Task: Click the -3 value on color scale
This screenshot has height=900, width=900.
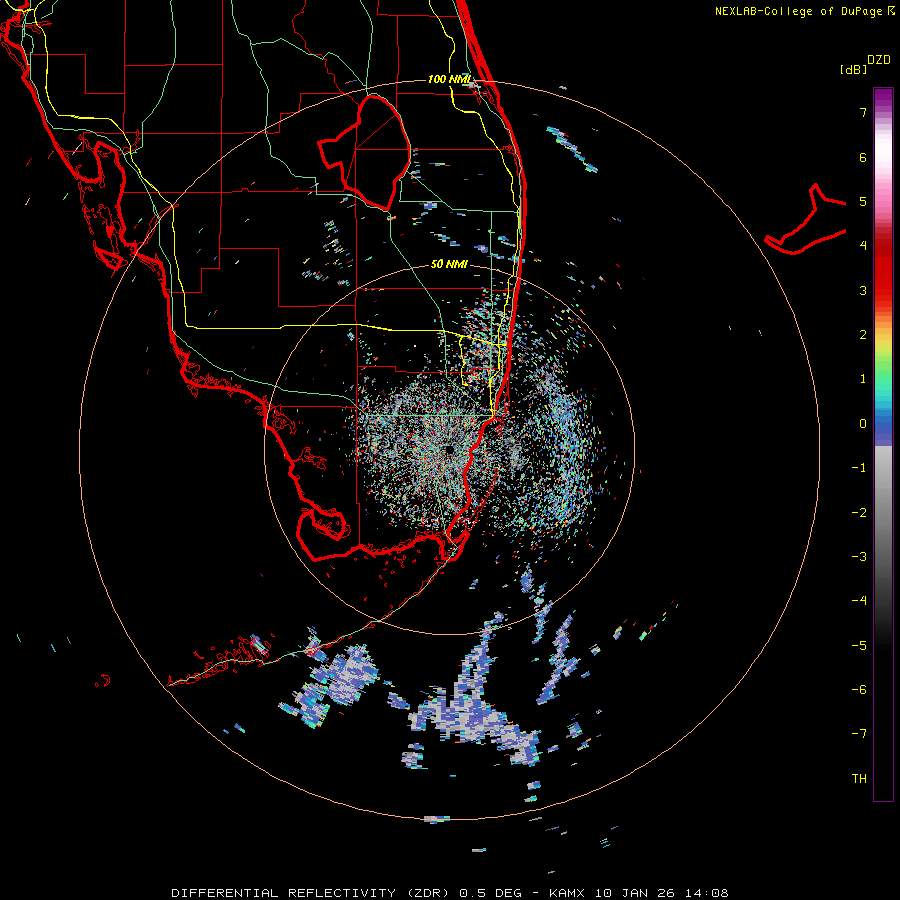Action: click(x=859, y=557)
